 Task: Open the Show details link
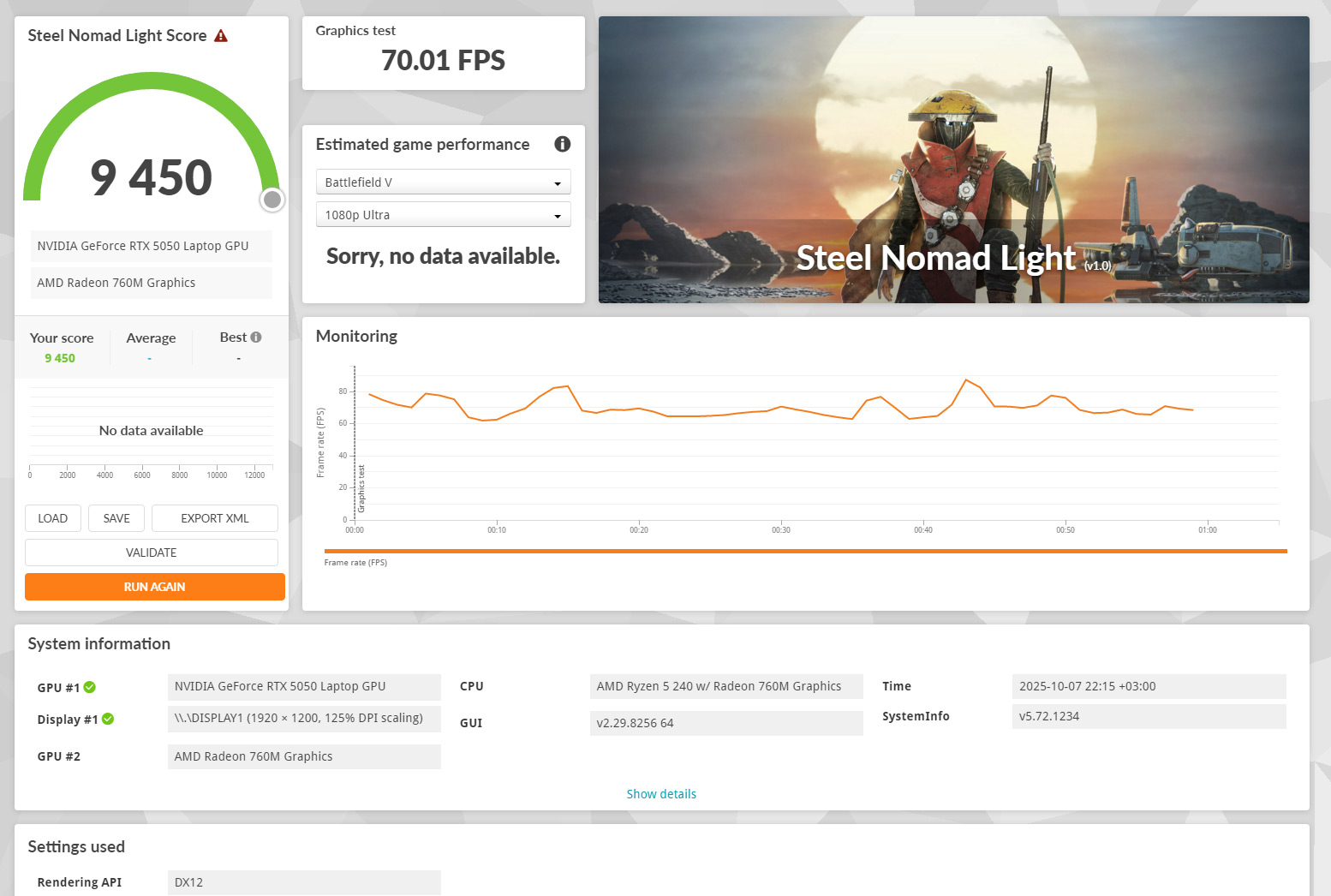(x=661, y=794)
